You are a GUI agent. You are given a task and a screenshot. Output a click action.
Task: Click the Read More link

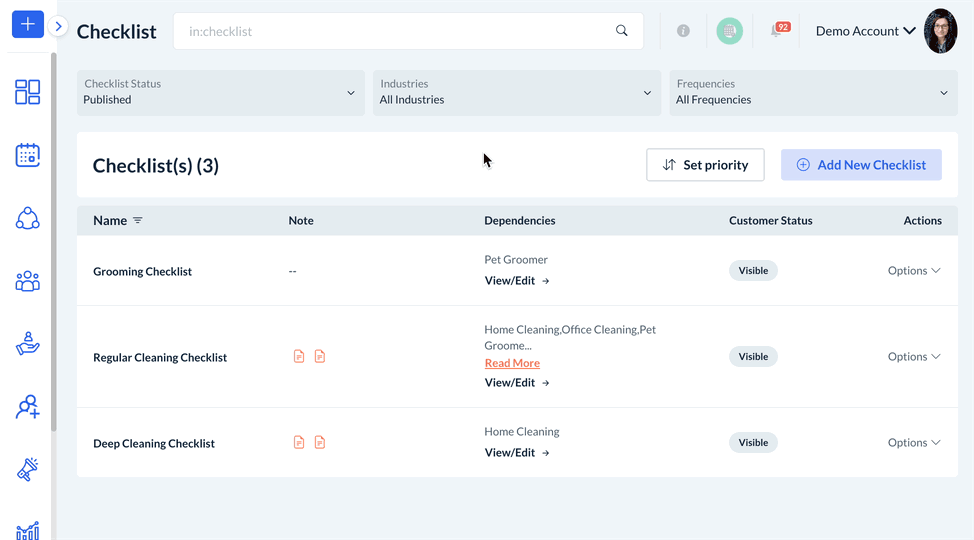click(x=512, y=364)
